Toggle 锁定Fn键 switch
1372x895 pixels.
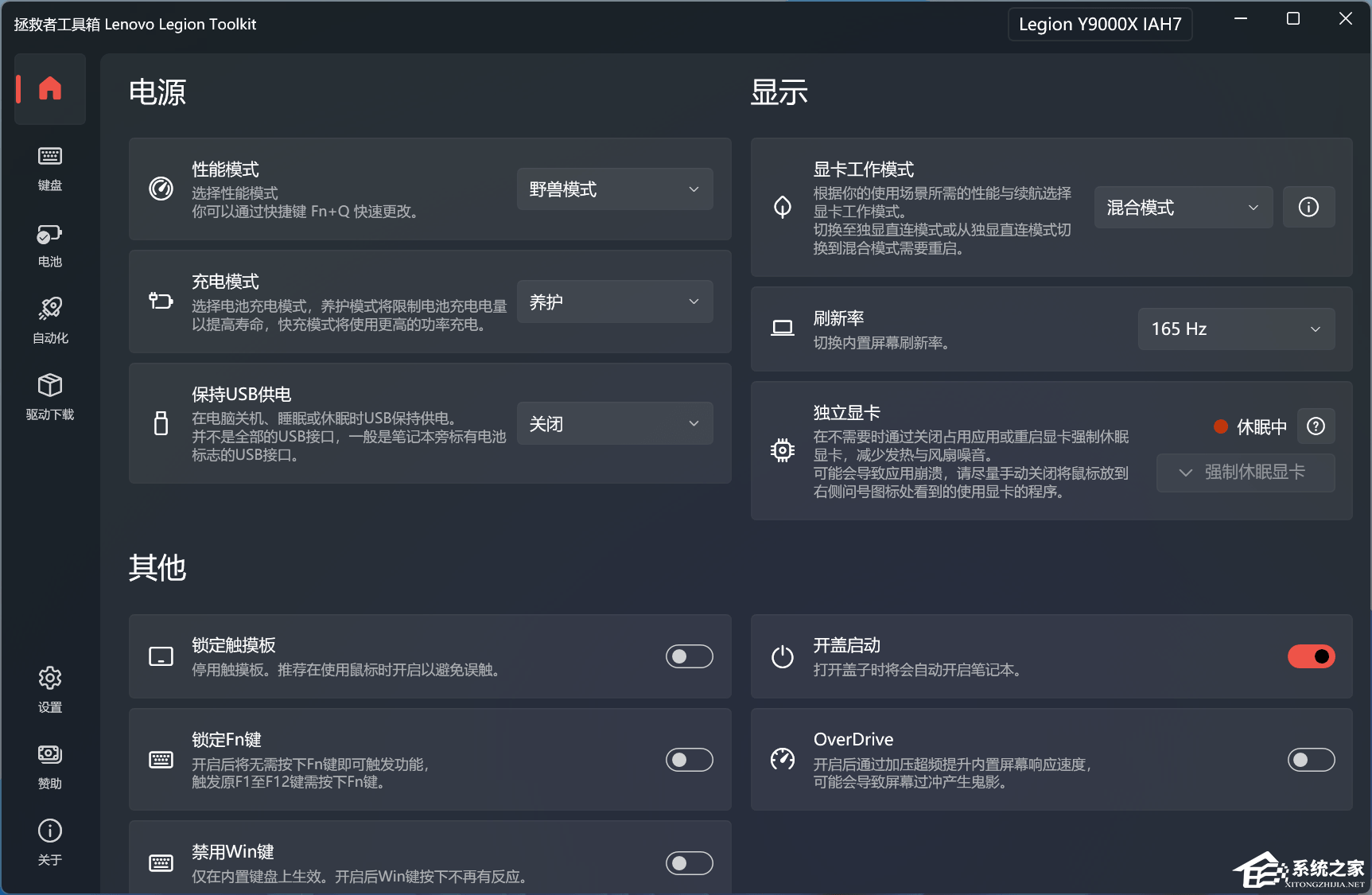pos(690,760)
